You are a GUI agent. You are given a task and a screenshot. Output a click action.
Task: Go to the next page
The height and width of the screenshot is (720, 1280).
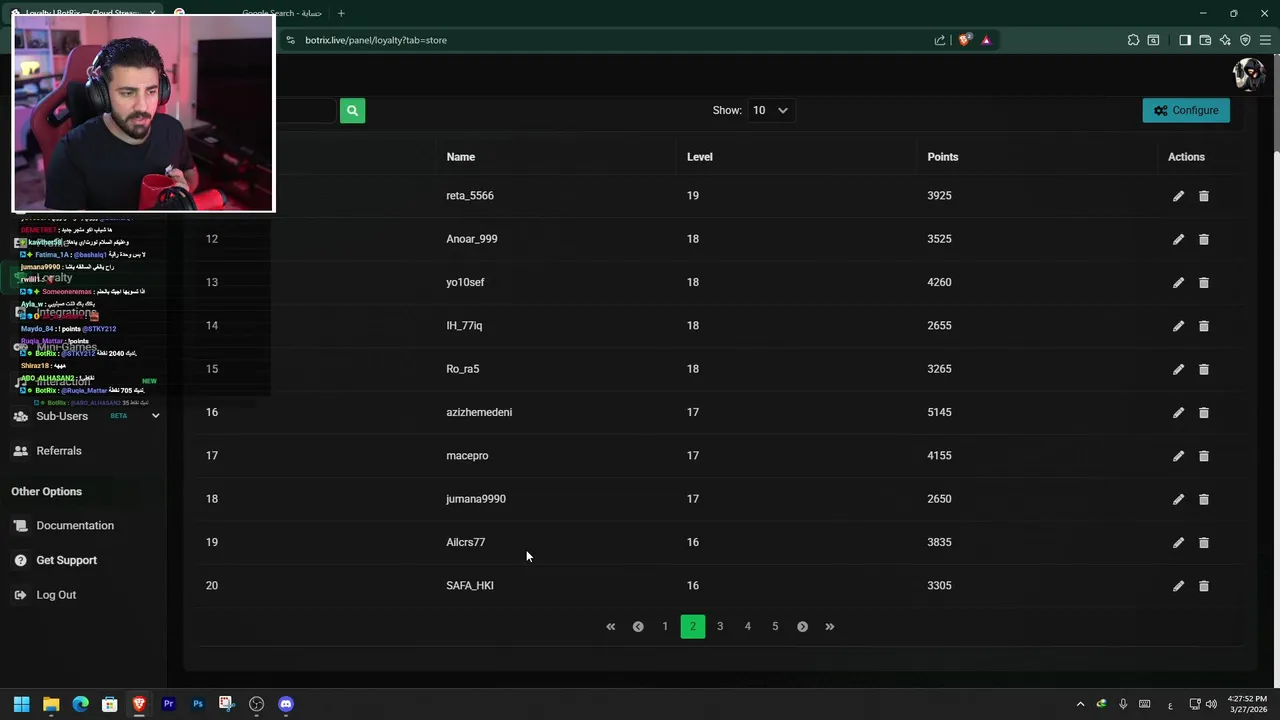tap(802, 627)
